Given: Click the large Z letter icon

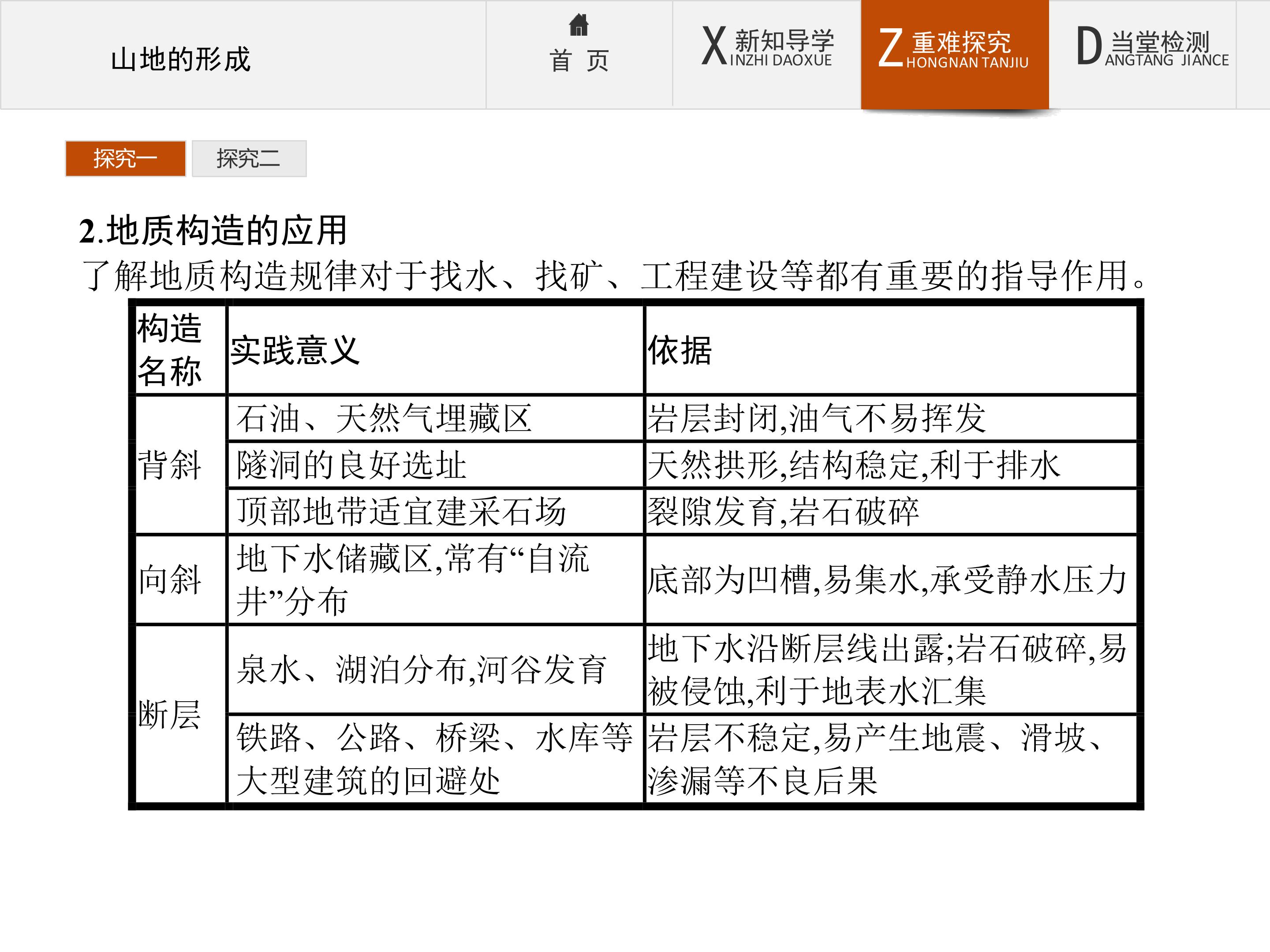Looking at the screenshot, I should 890,48.
